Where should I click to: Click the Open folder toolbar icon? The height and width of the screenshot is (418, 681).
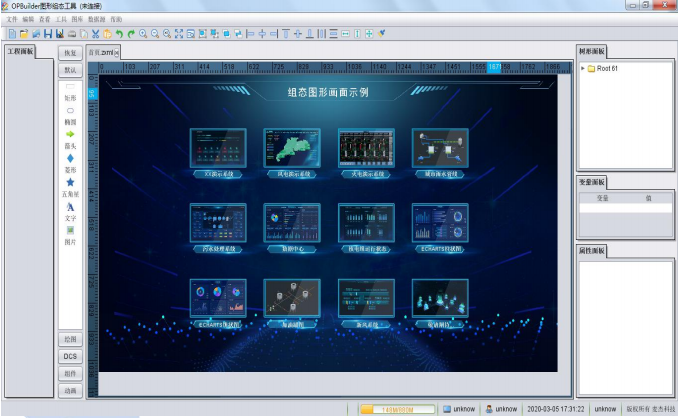coord(24,34)
